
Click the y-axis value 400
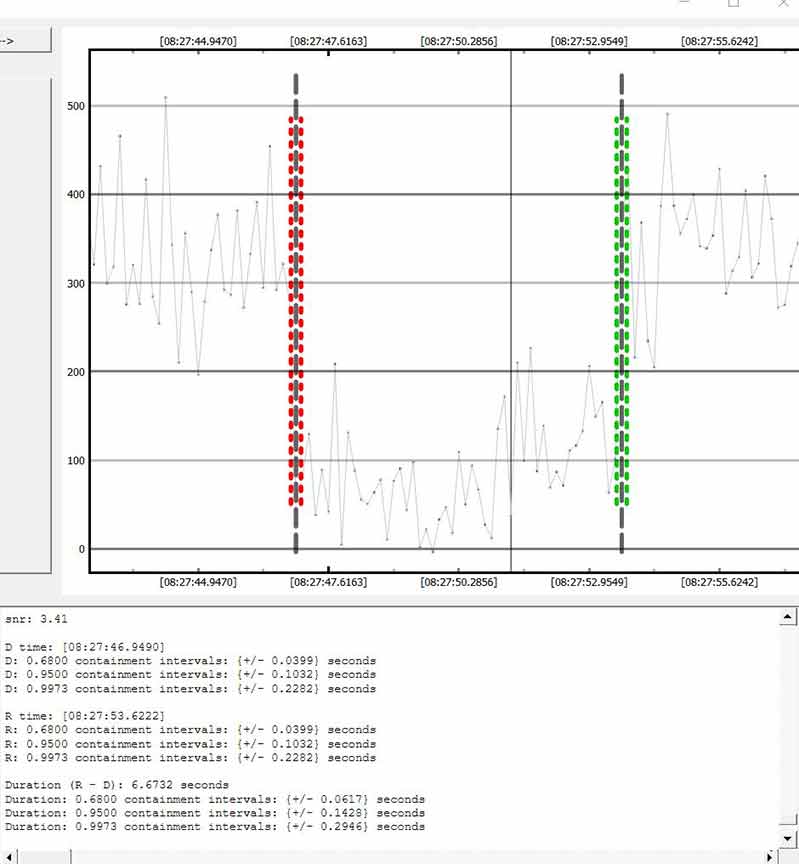[x=76, y=195]
